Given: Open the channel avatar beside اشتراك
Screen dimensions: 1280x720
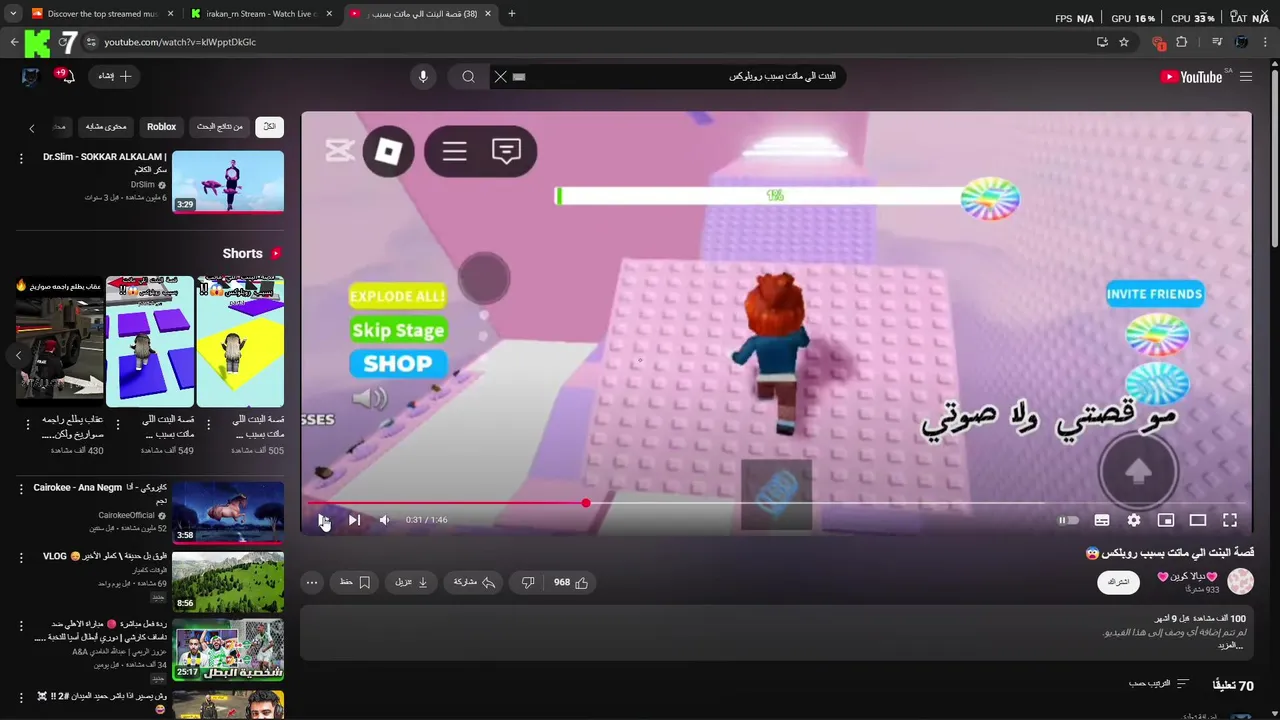Looking at the screenshot, I should tap(1240, 581).
